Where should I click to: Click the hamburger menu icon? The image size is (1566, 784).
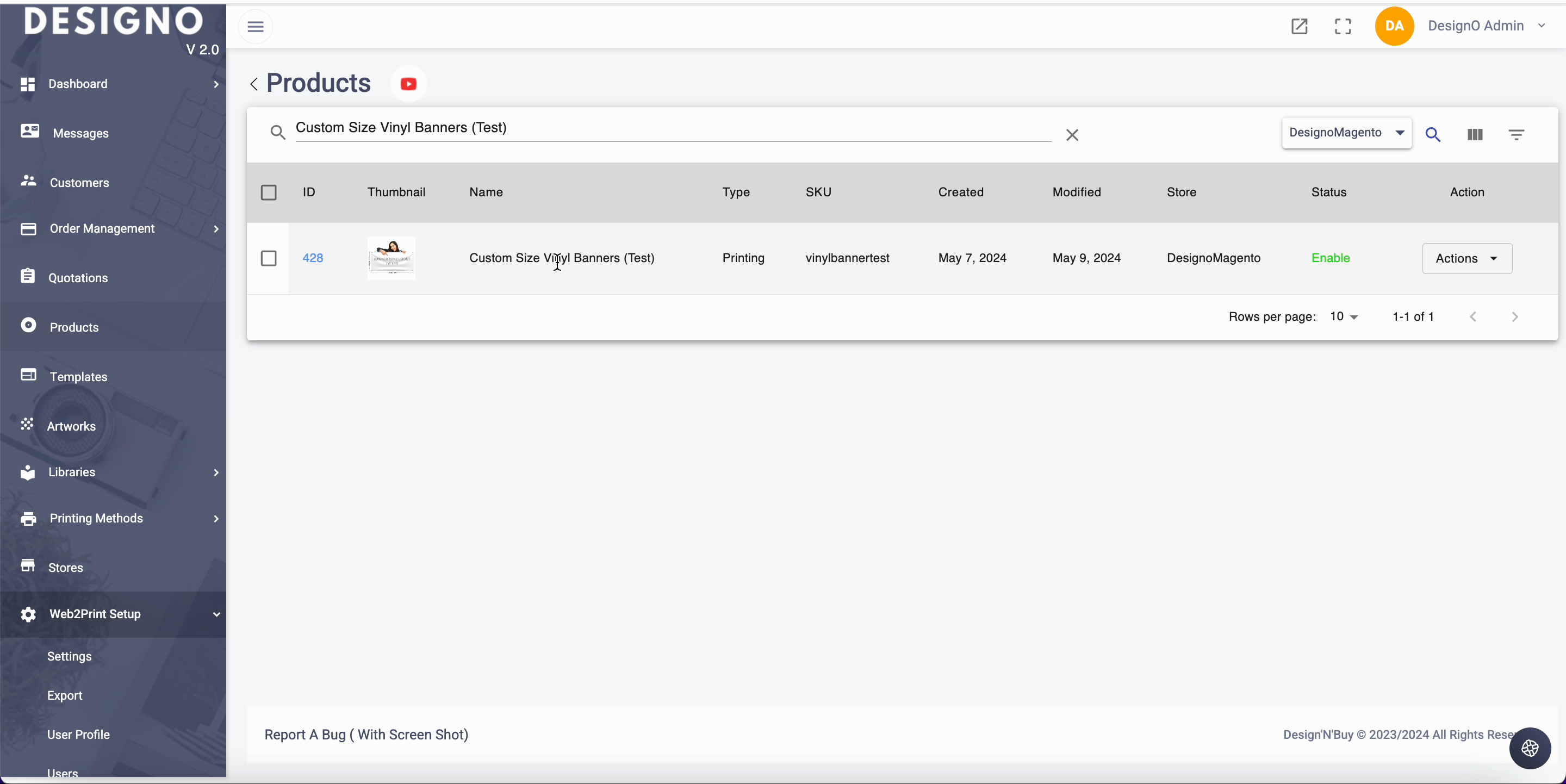click(256, 27)
